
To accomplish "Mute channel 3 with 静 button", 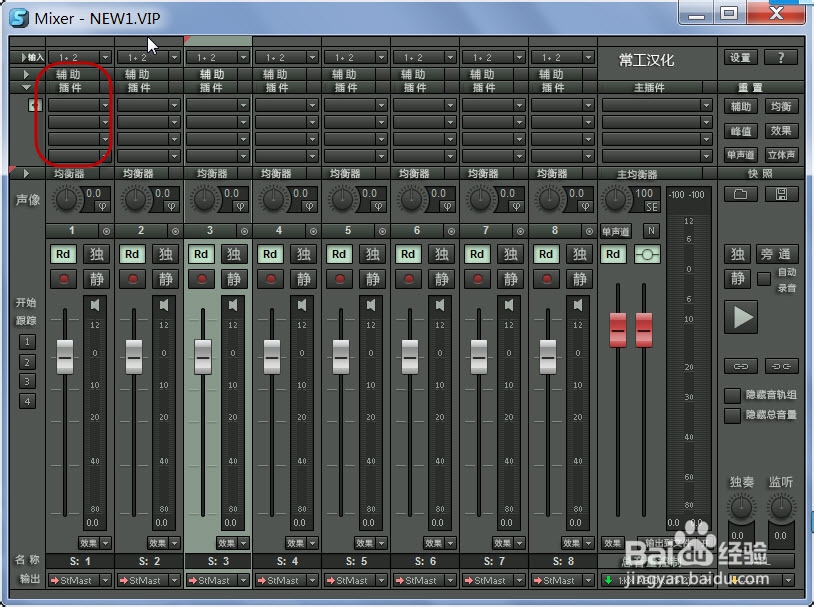I will (234, 279).
